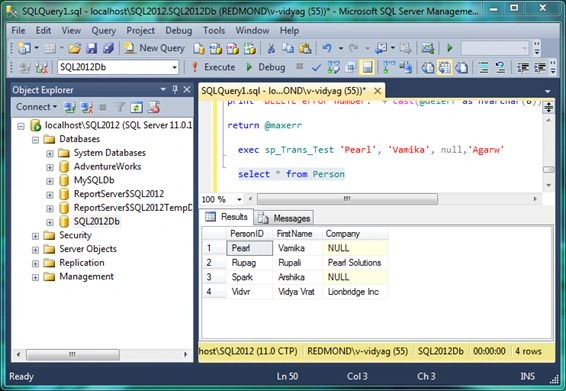Comment out the selected lines icon
The width and height of the screenshot is (566, 391).
(484, 68)
